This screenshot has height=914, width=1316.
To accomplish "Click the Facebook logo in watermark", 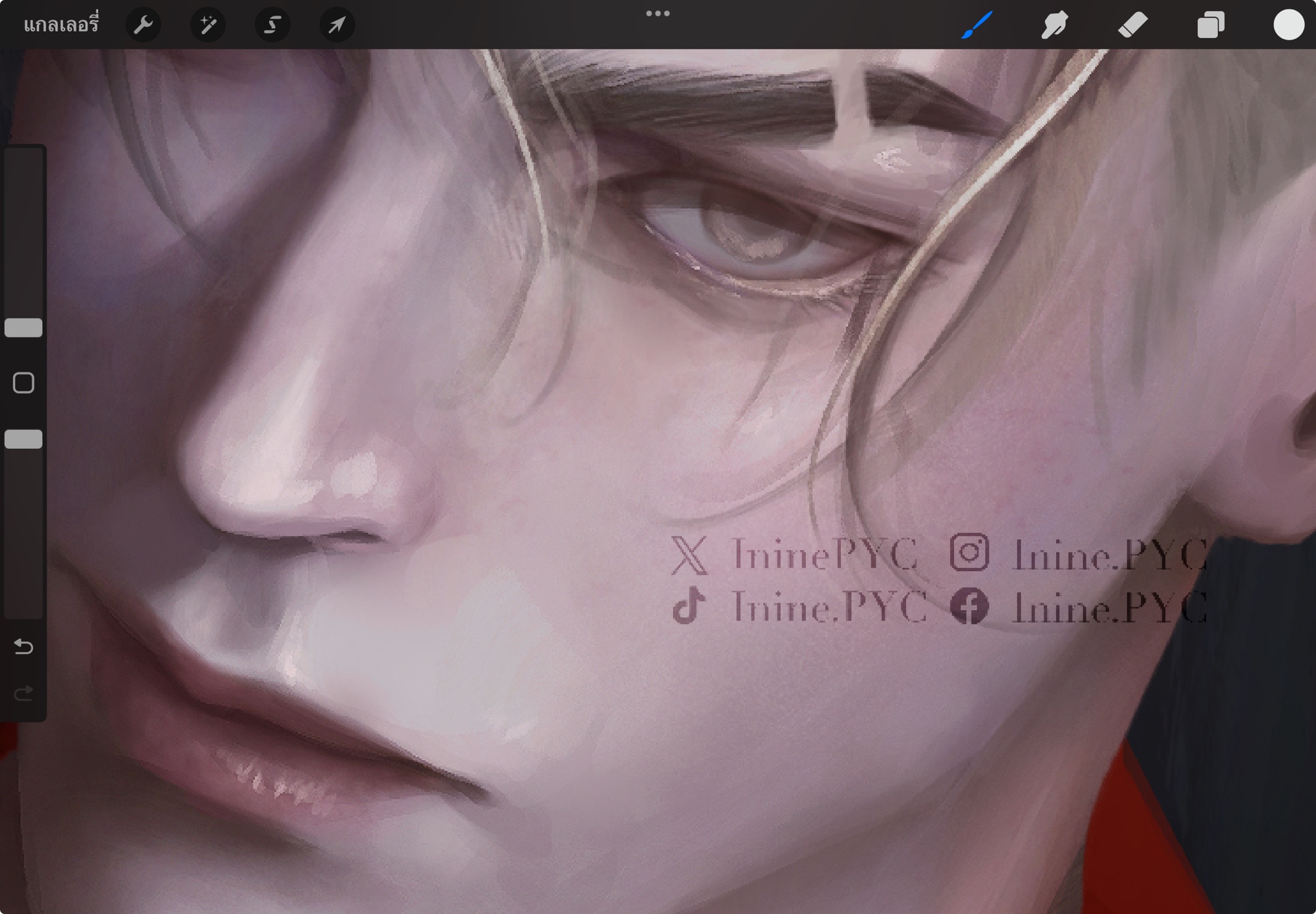I will tap(969, 607).
